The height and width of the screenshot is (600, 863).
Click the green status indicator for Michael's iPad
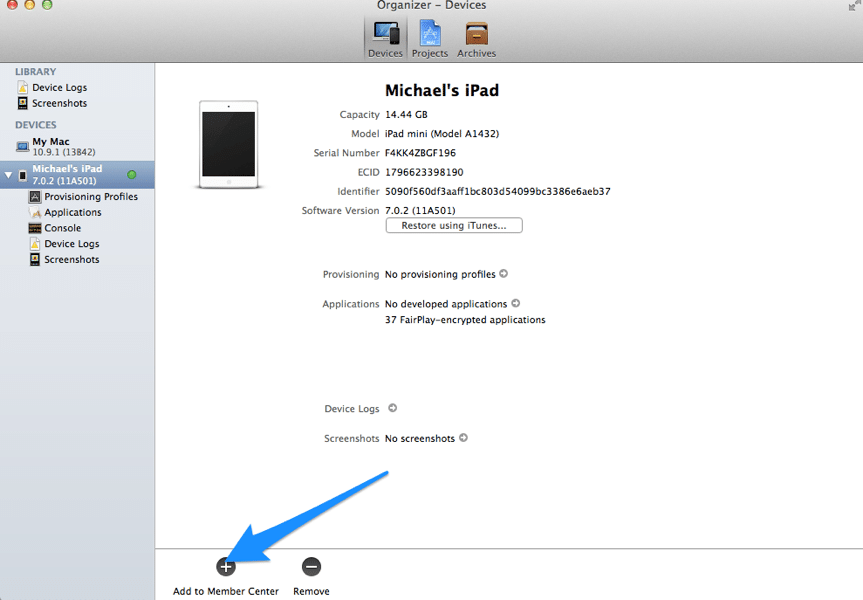(x=132, y=174)
